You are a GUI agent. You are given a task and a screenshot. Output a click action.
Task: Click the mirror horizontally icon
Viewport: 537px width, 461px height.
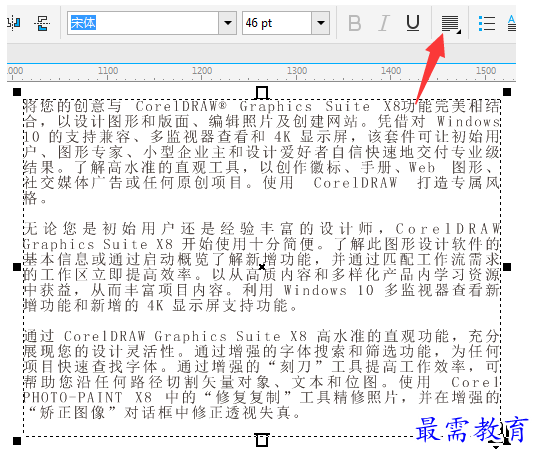click(x=14, y=23)
